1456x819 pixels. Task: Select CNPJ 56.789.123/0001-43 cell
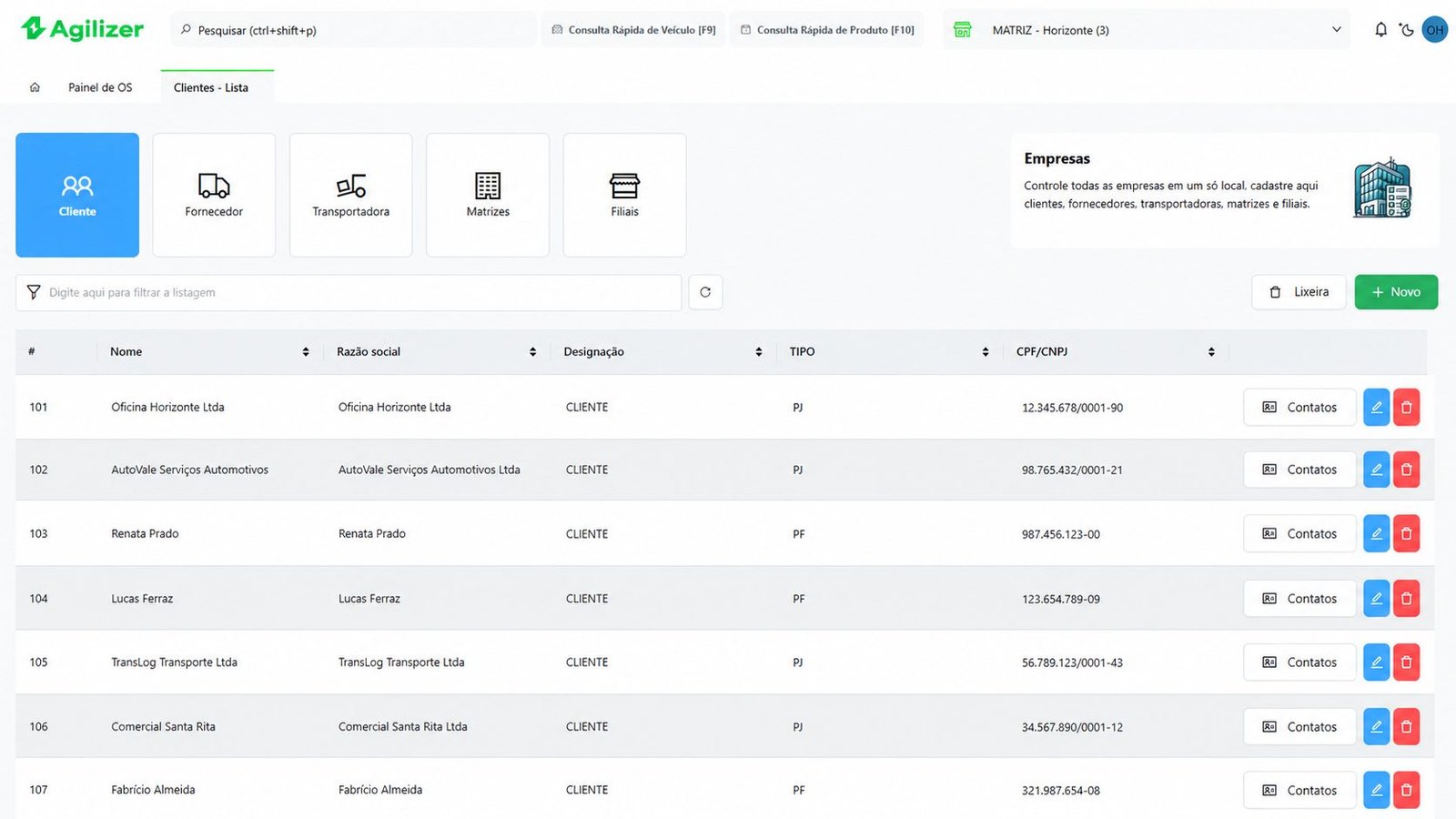[1072, 662]
